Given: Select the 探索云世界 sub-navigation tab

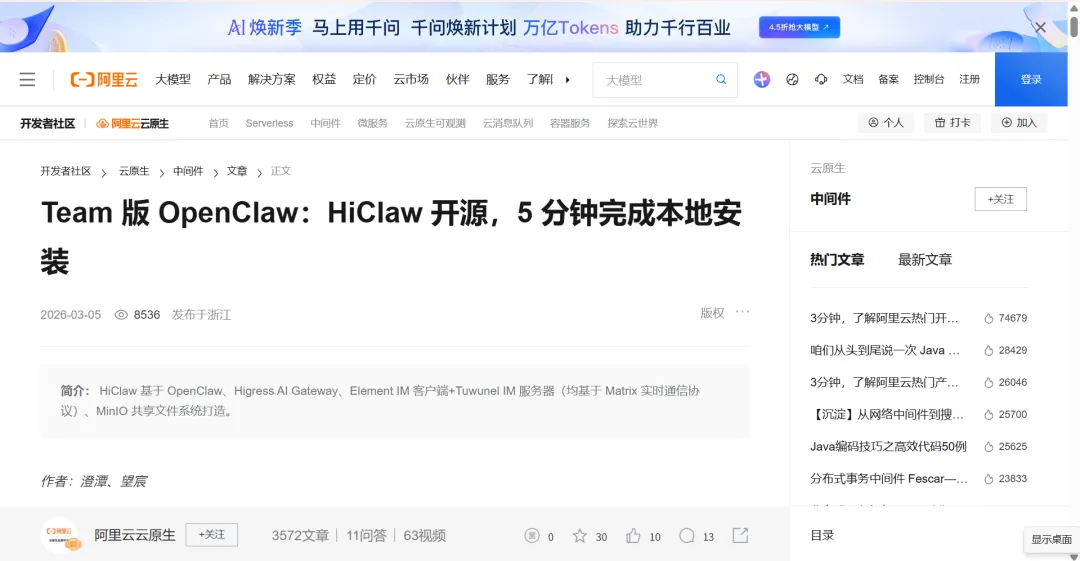Looking at the screenshot, I should click(632, 123).
